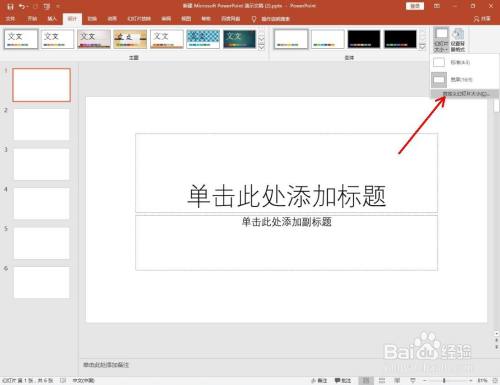The width and height of the screenshot is (500, 385).
Task: Click the zoom percentage value
Action: pyautogui.click(x=482, y=380)
